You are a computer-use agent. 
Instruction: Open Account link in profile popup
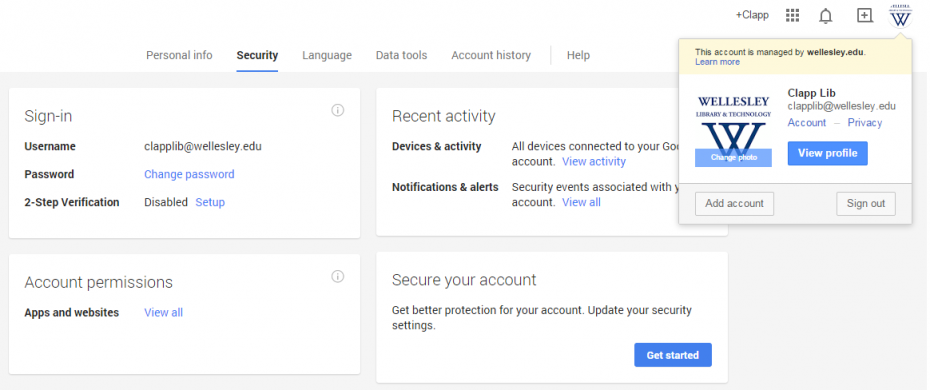tap(807, 123)
